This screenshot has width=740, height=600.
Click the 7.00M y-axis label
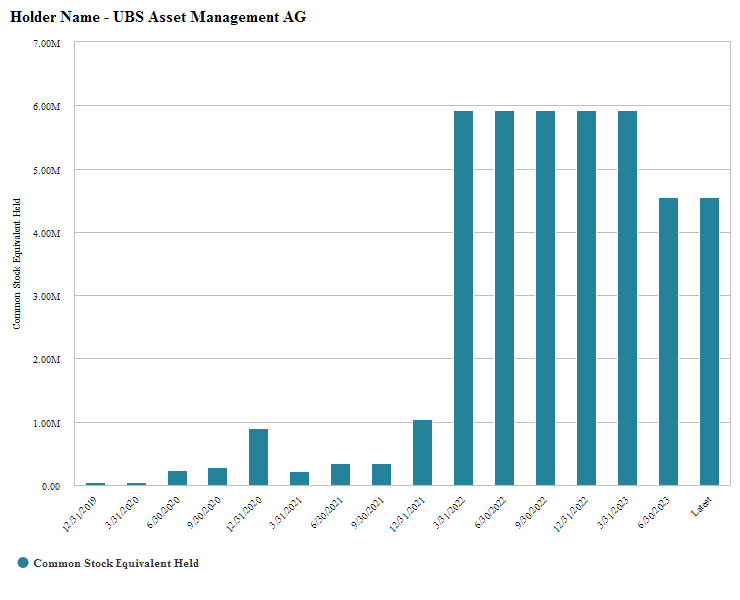46,44
